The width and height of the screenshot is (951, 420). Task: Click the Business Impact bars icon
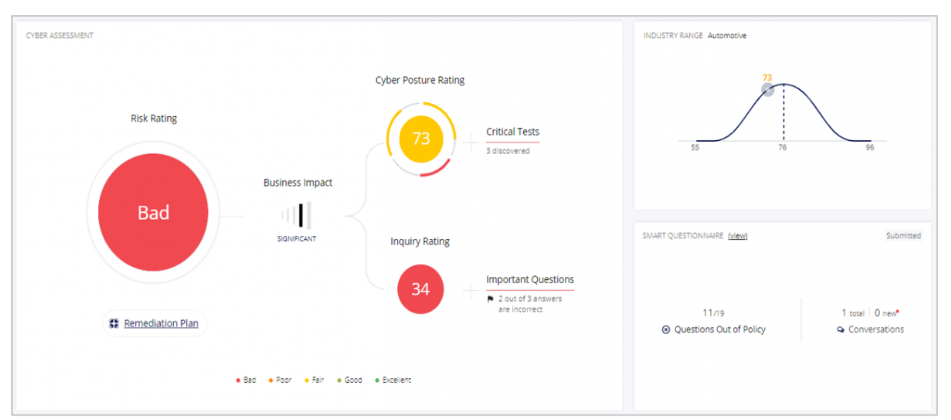tap(297, 214)
